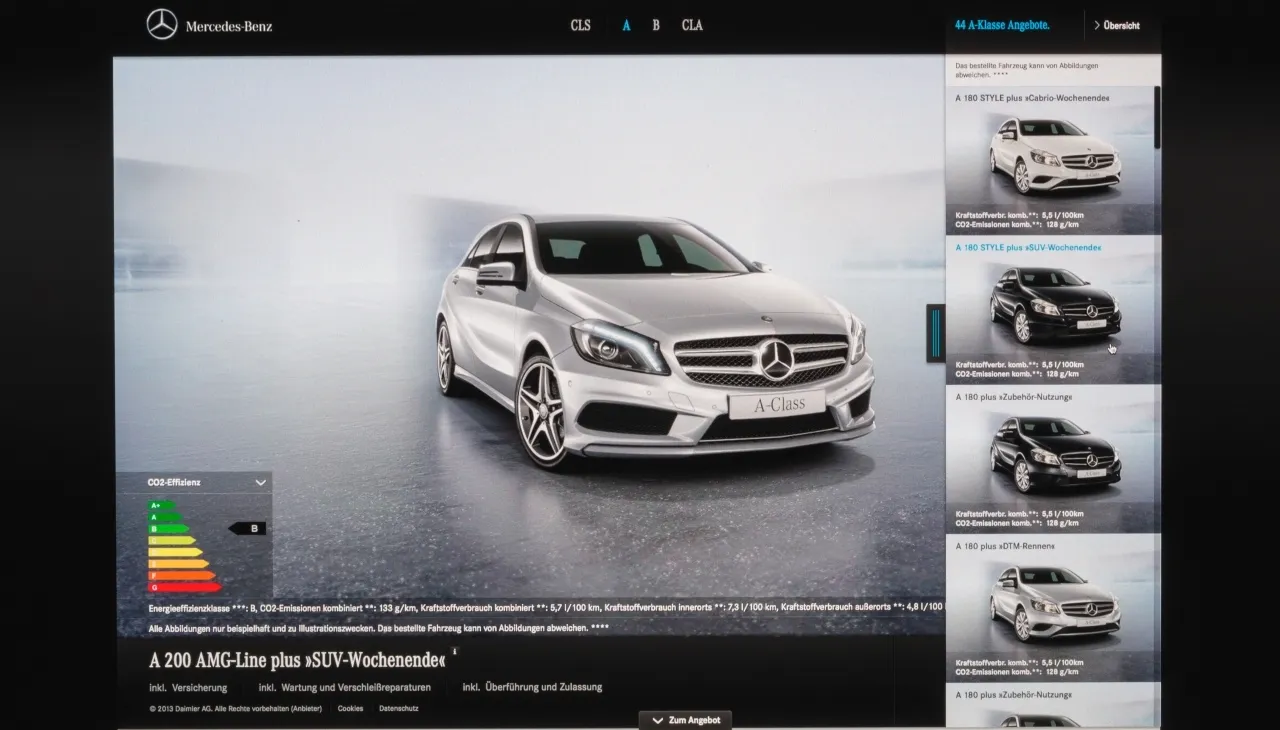Open the Cookies link in footer

(x=350, y=708)
